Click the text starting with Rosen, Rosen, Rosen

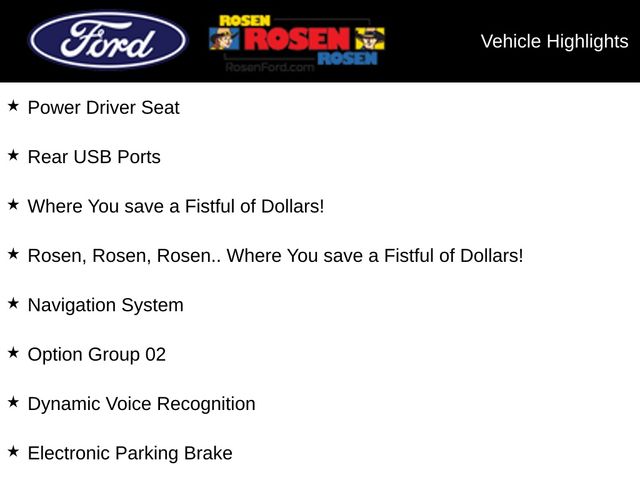coord(275,256)
